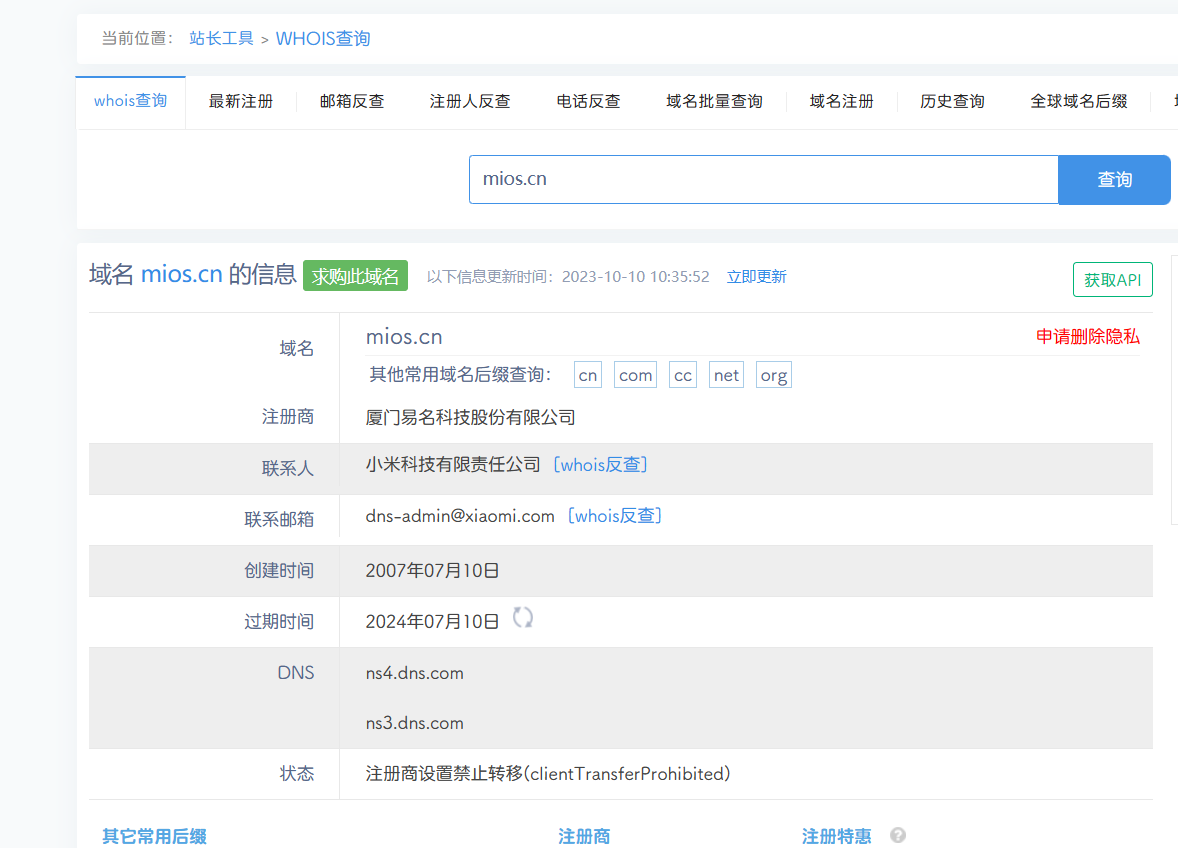Choose the cn suffix box

587,375
